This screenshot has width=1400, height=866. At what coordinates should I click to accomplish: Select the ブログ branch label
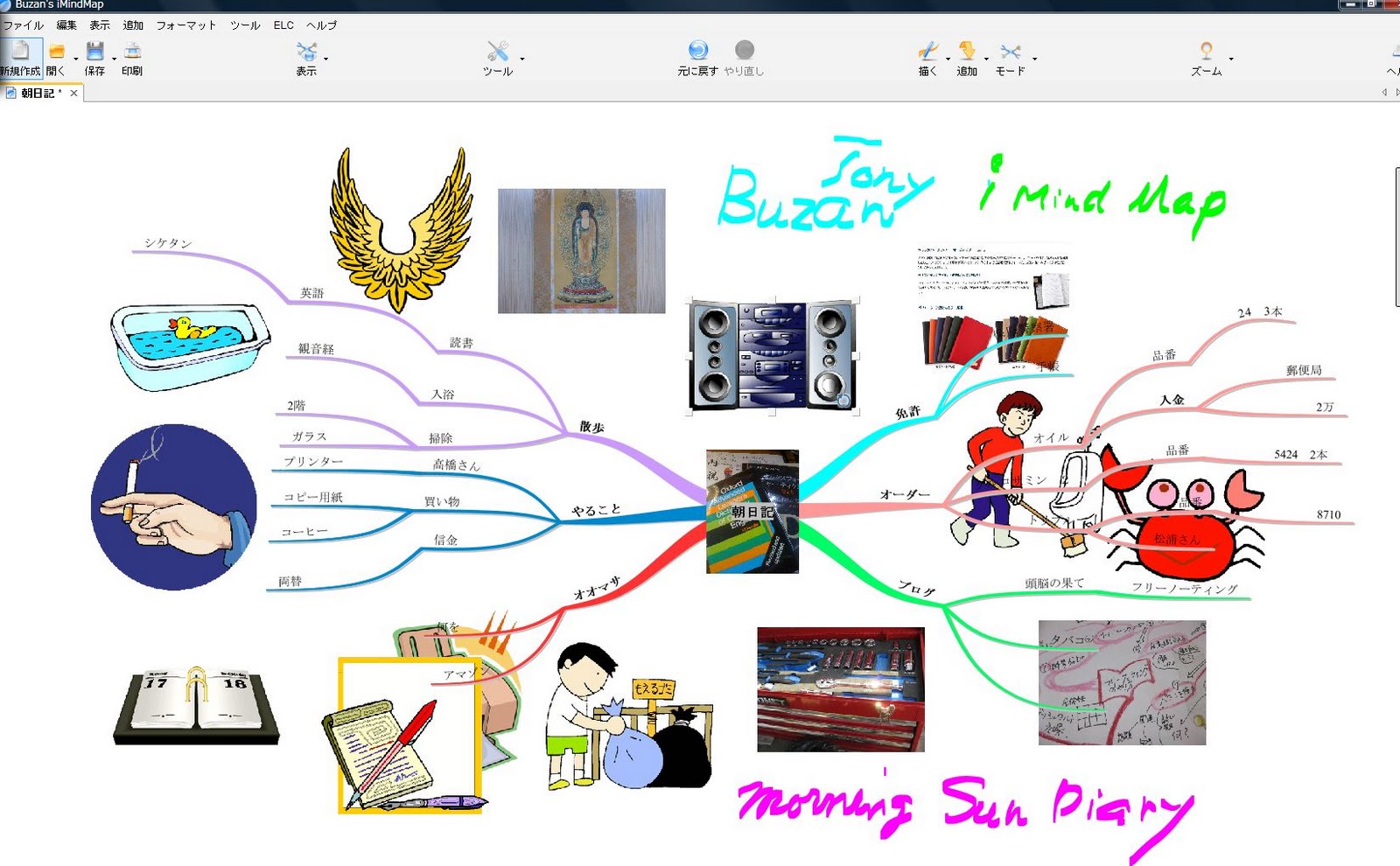tap(916, 590)
